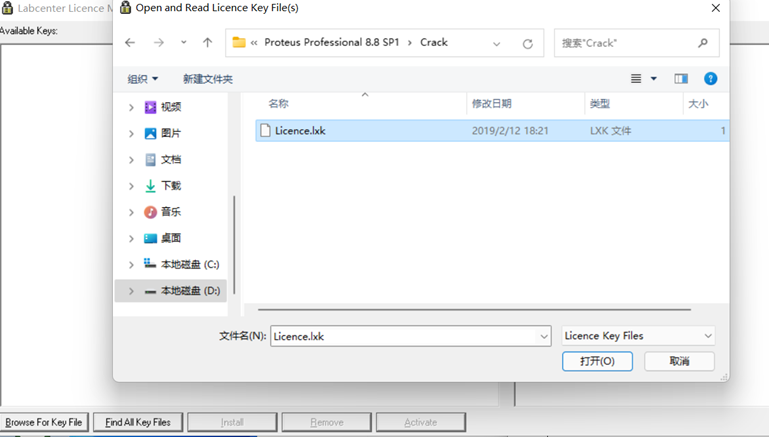Click the Labcenter Licence Manager padlock icon

click(x=7, y=7)
